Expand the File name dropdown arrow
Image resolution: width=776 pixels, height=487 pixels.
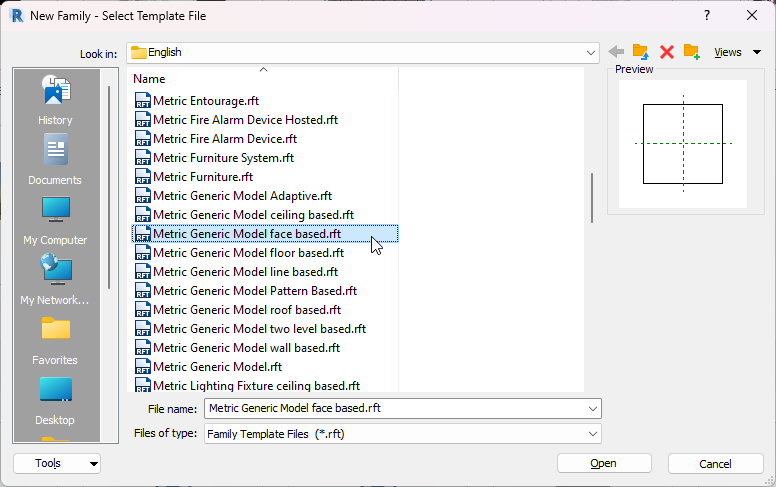click(592, 409)
